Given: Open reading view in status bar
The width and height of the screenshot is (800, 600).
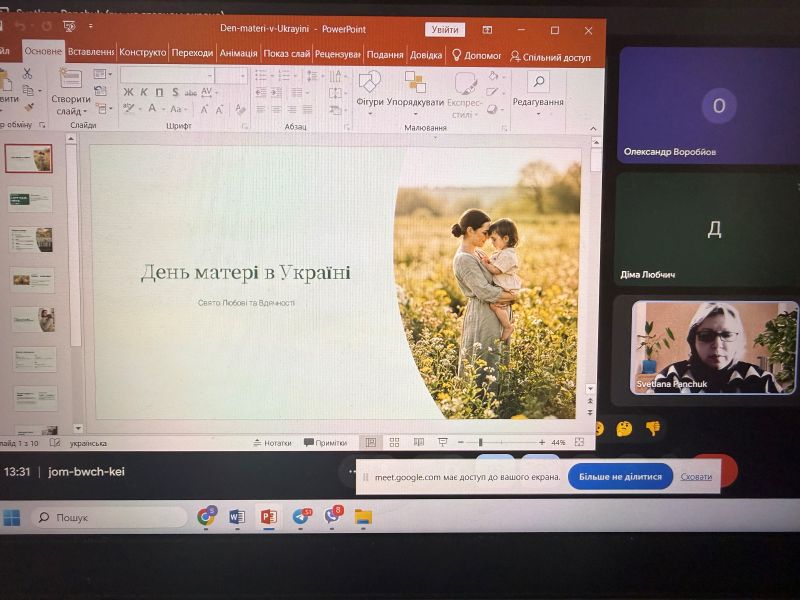Looking at the screenshot, I should 418,442.
